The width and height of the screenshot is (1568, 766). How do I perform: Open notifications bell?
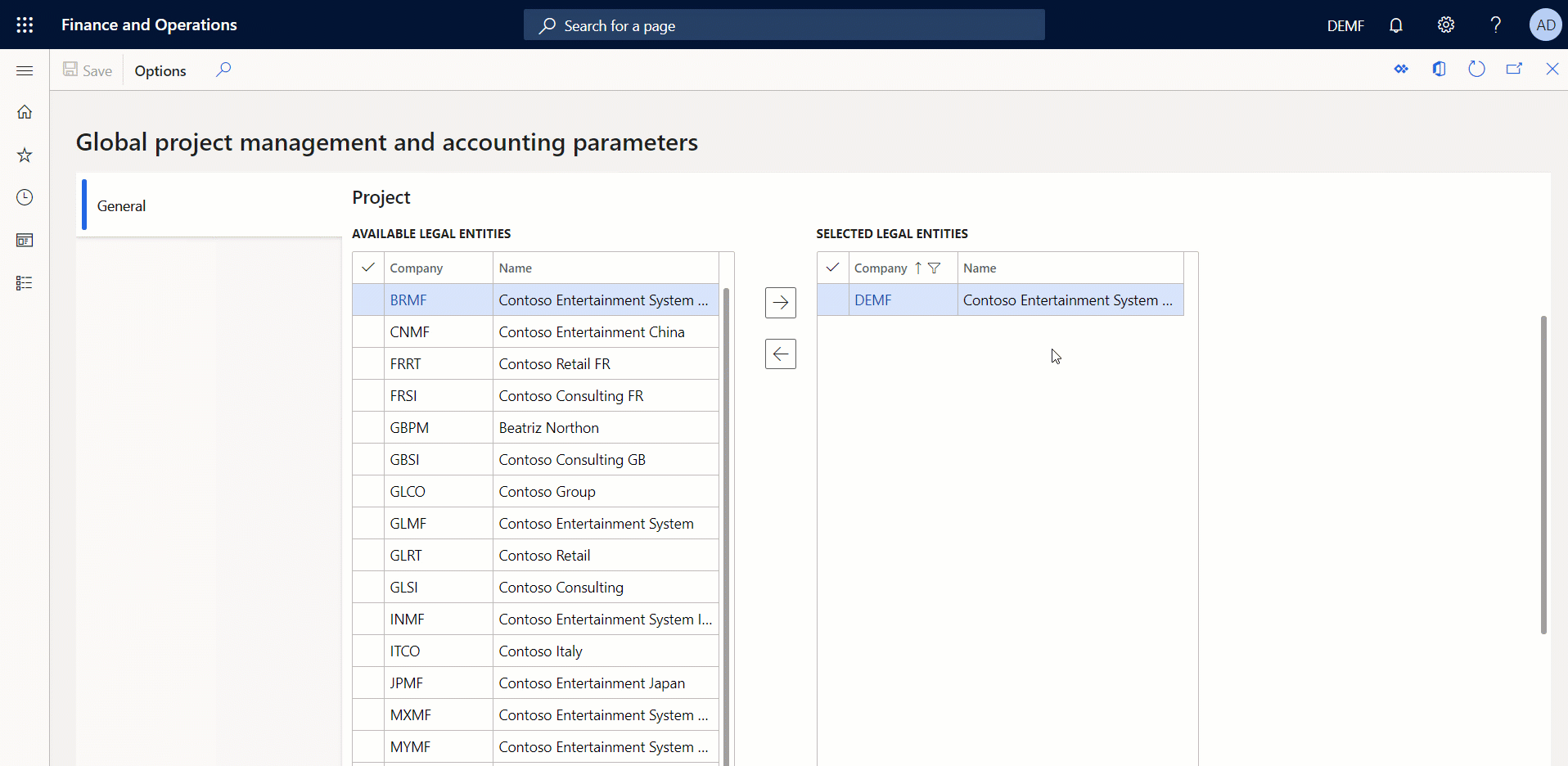(1396, 25)
